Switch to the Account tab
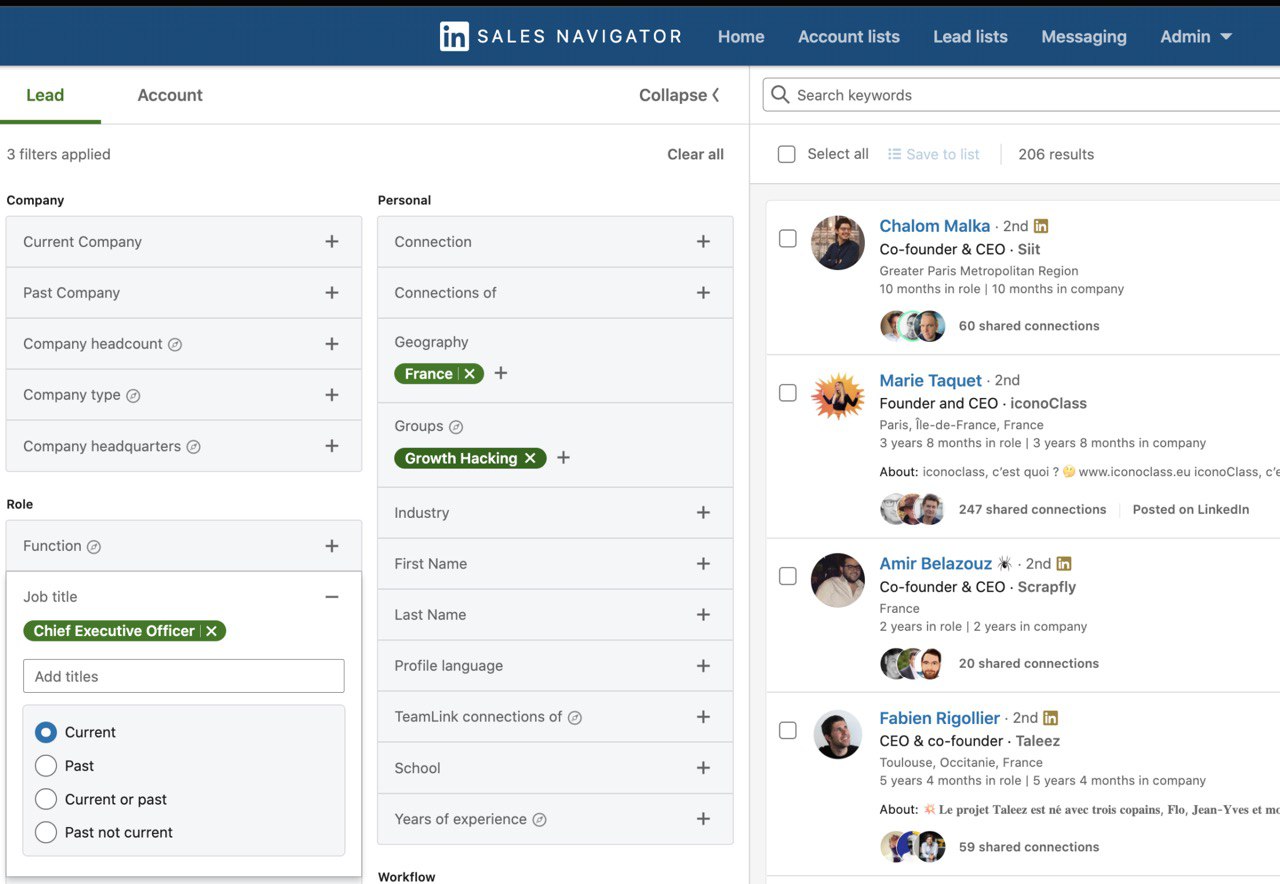 click(169, 95)
